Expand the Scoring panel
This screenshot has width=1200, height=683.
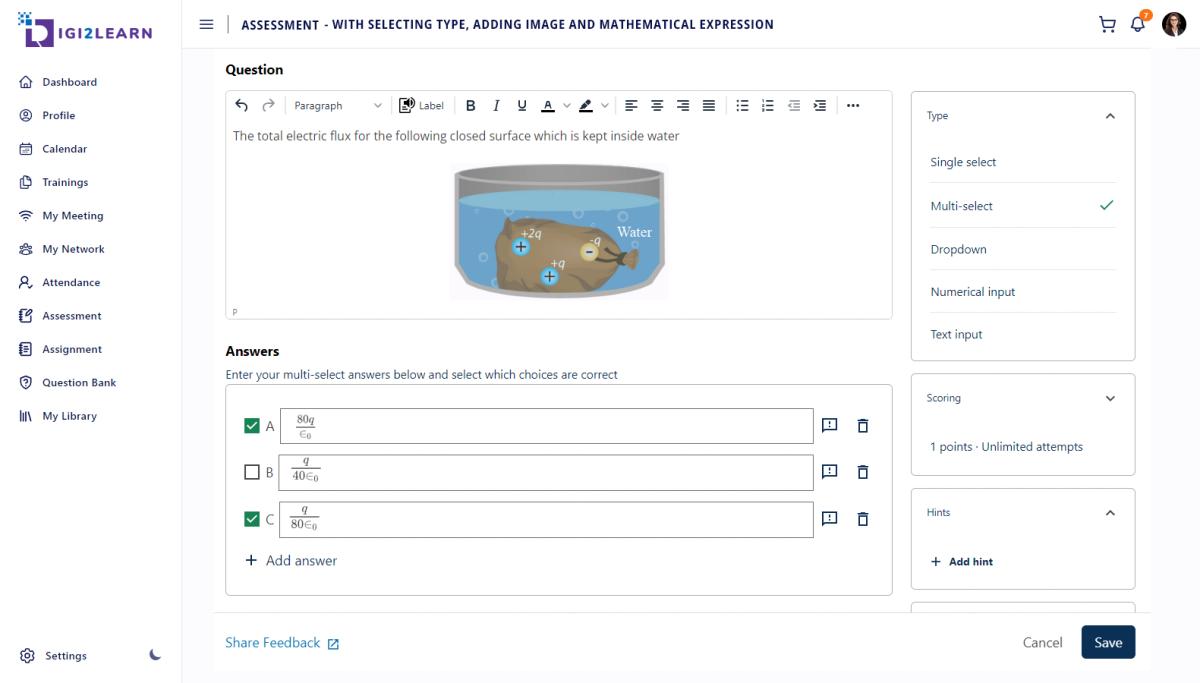1110,398
